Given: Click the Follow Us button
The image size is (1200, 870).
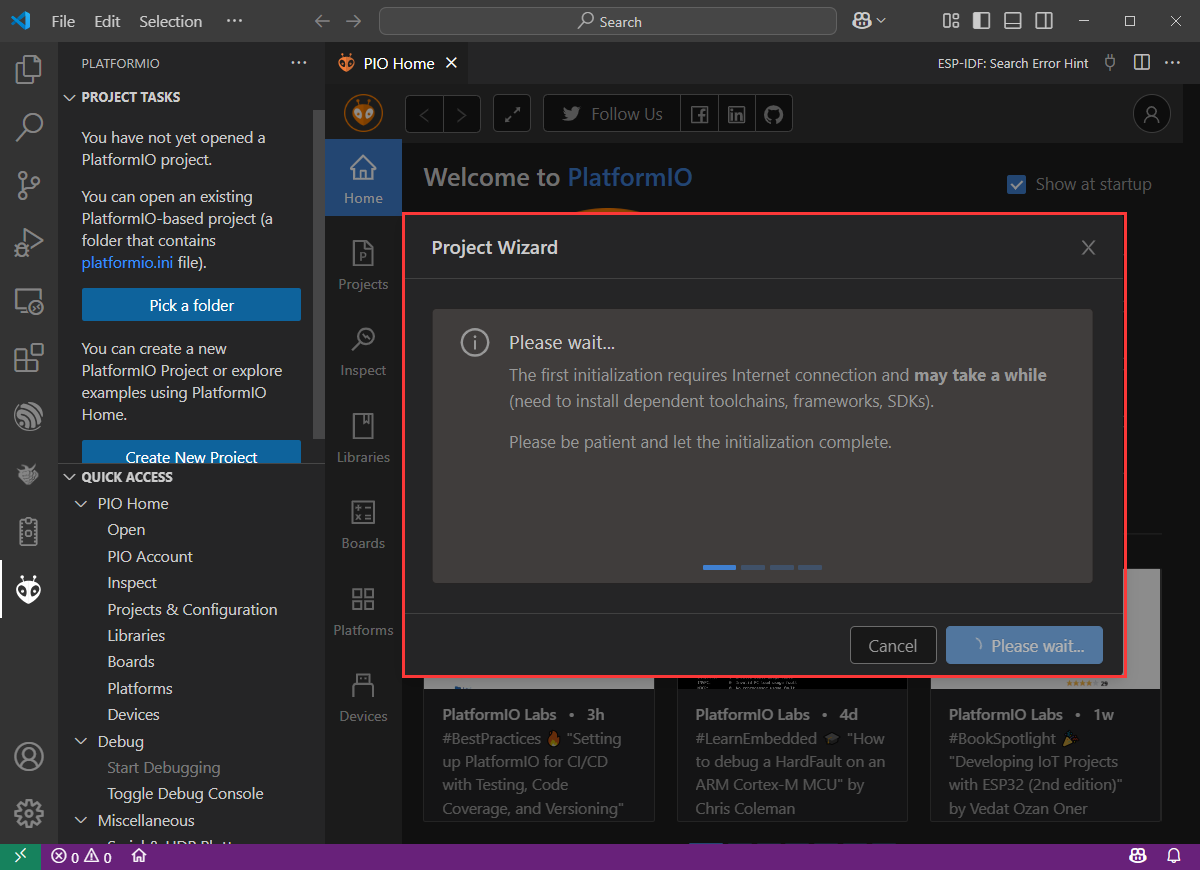Looking at the screenshot, I should [x=612, y=114].
